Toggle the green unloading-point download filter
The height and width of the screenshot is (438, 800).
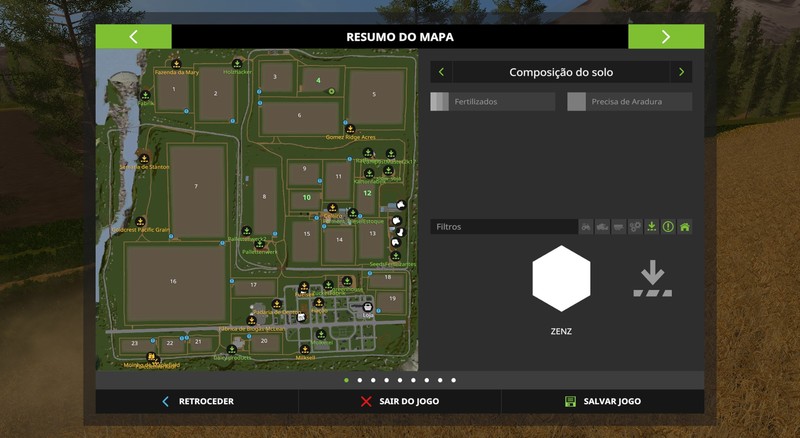coord(652,227)
